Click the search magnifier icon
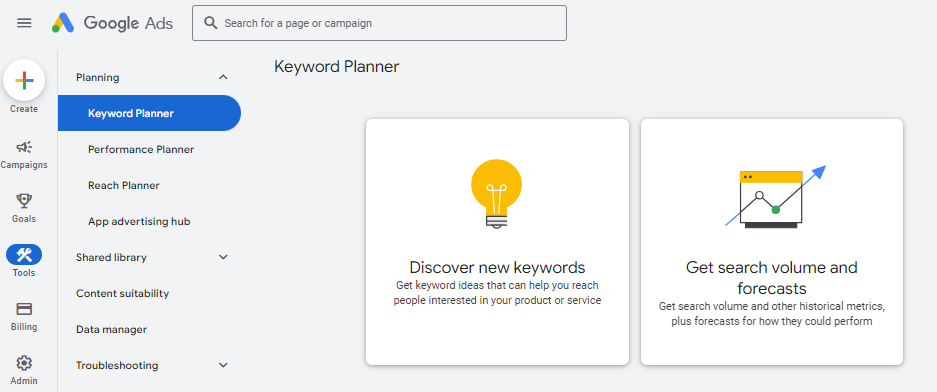 coord(210,23)
